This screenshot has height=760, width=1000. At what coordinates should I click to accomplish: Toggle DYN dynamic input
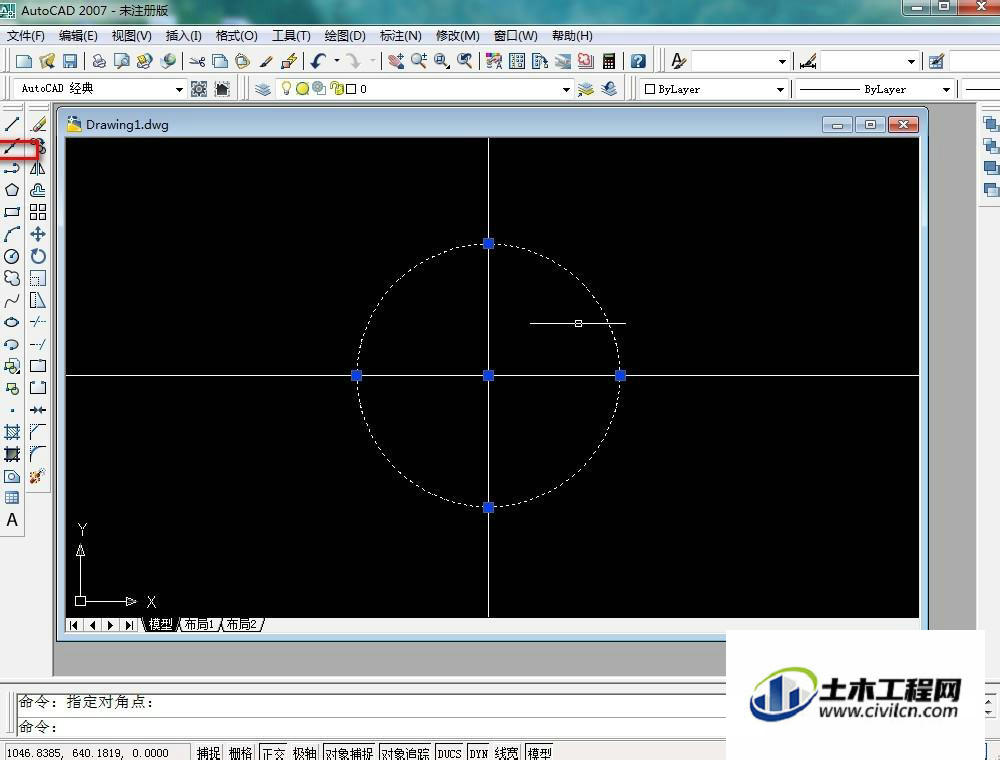[x=479, y=753]
